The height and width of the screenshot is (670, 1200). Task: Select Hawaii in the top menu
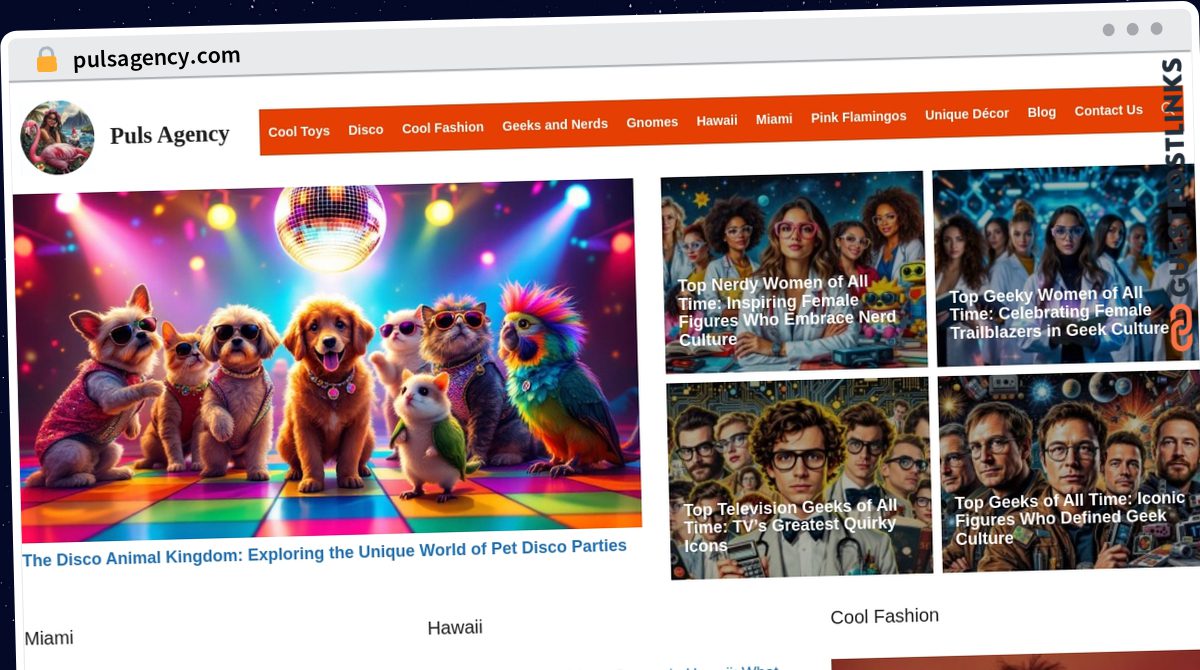pyautogui.click(x=716, y=120)
